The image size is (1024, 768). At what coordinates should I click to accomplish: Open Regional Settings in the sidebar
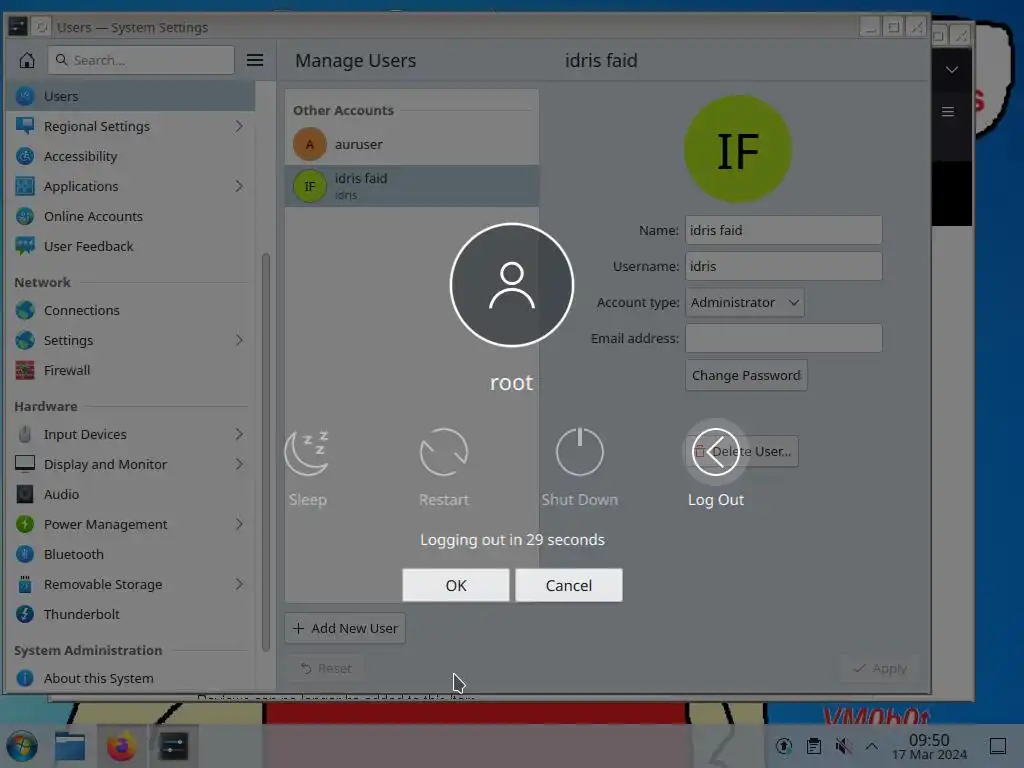[x=131, y=126]
